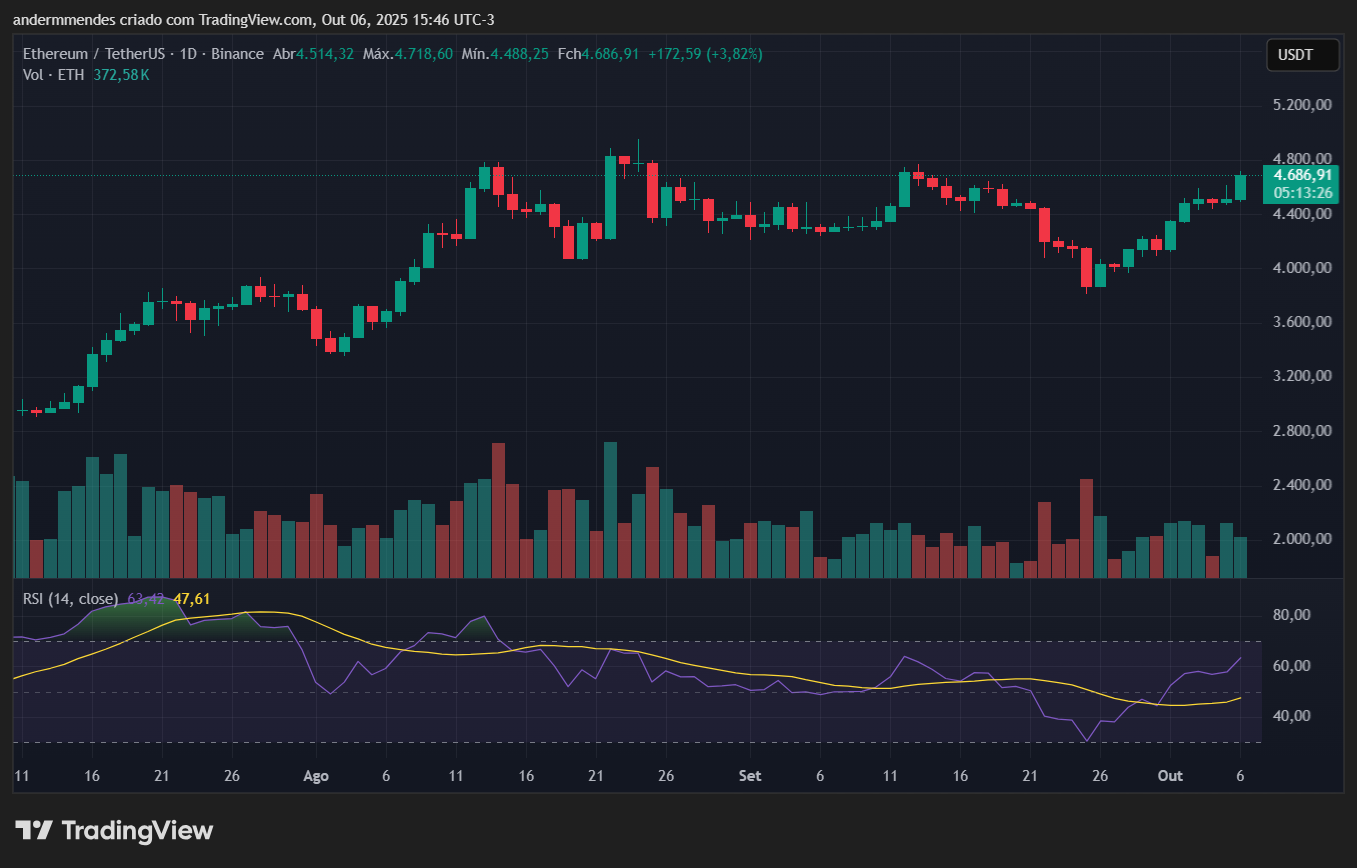
Task: Click the 3.200,00 price axis label
Action: coord(1302,377)
